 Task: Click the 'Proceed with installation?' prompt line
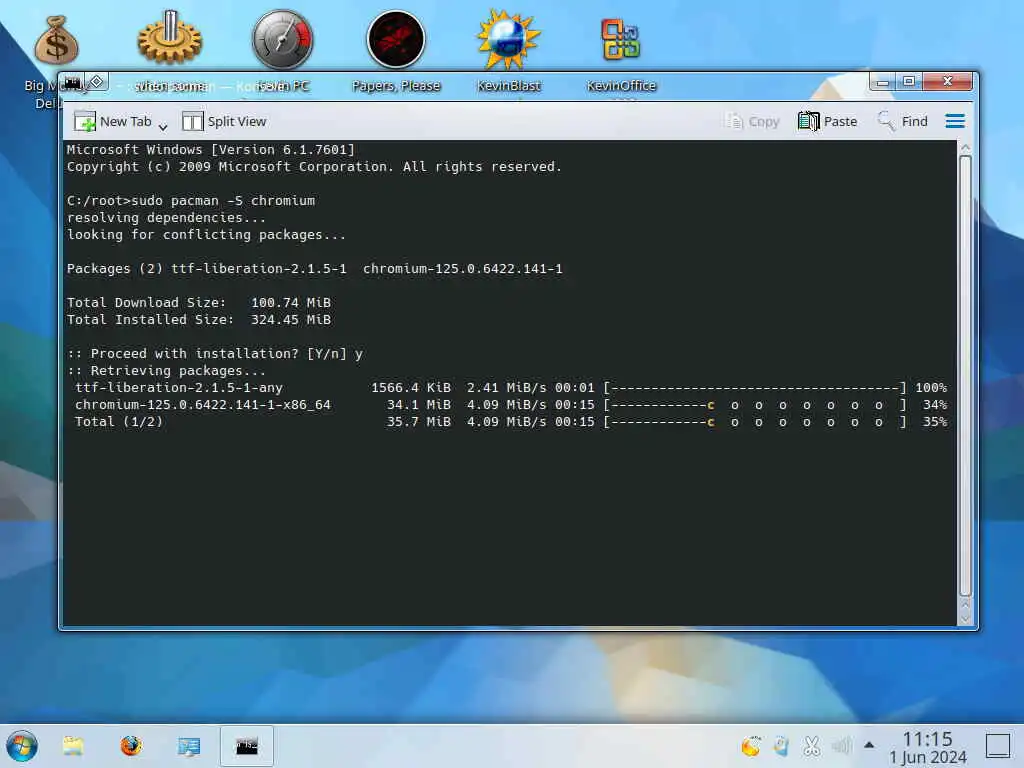tap(215, 353)
